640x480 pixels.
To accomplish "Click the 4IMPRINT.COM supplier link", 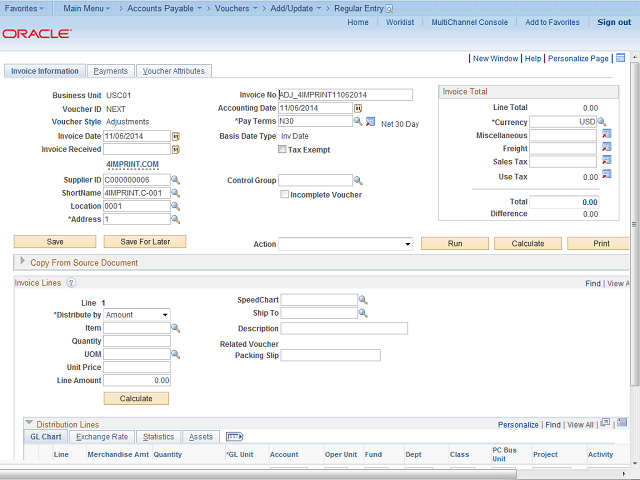I will pos(133,164).
